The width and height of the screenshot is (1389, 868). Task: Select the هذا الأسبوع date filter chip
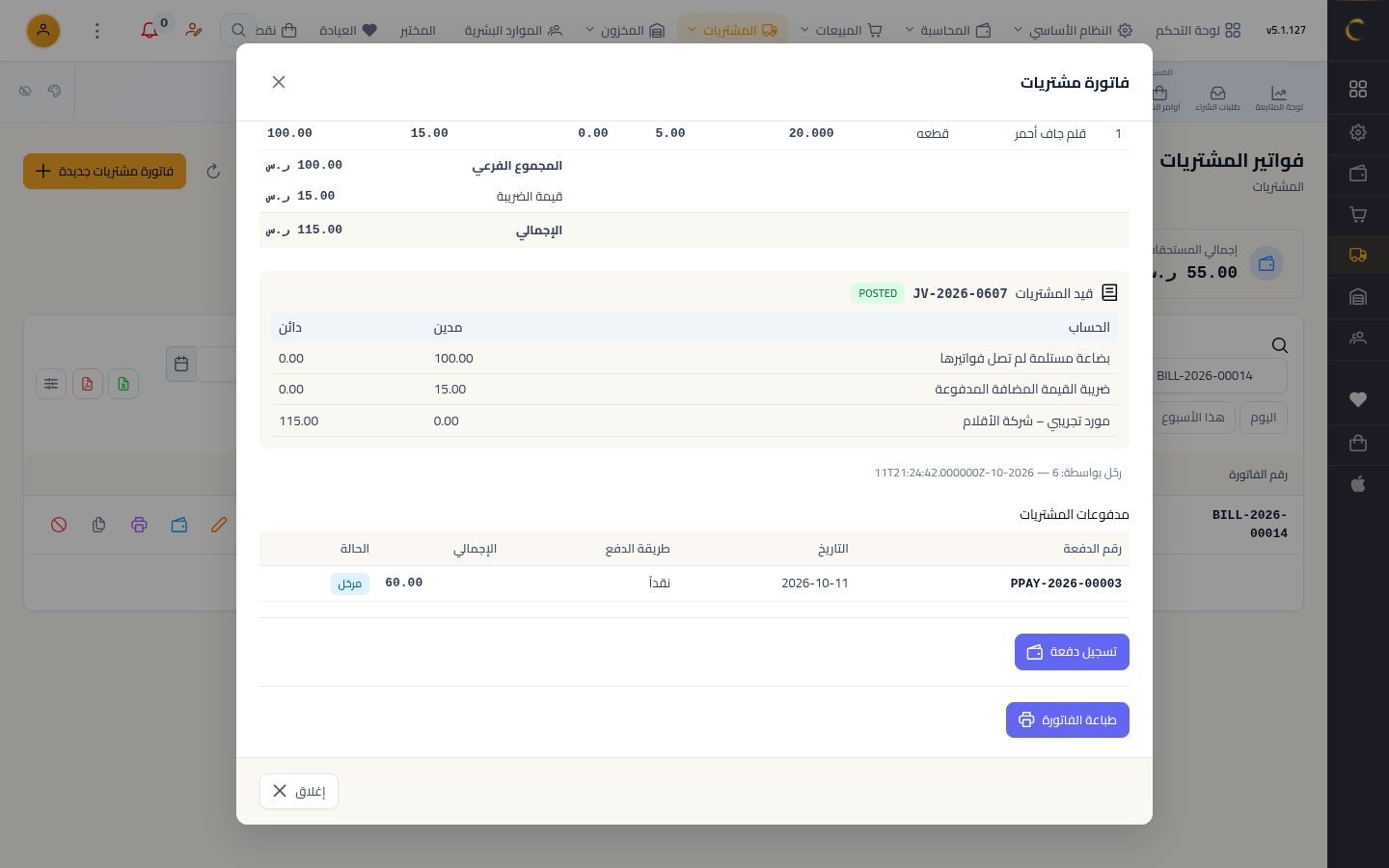(x=1196, y=418)
